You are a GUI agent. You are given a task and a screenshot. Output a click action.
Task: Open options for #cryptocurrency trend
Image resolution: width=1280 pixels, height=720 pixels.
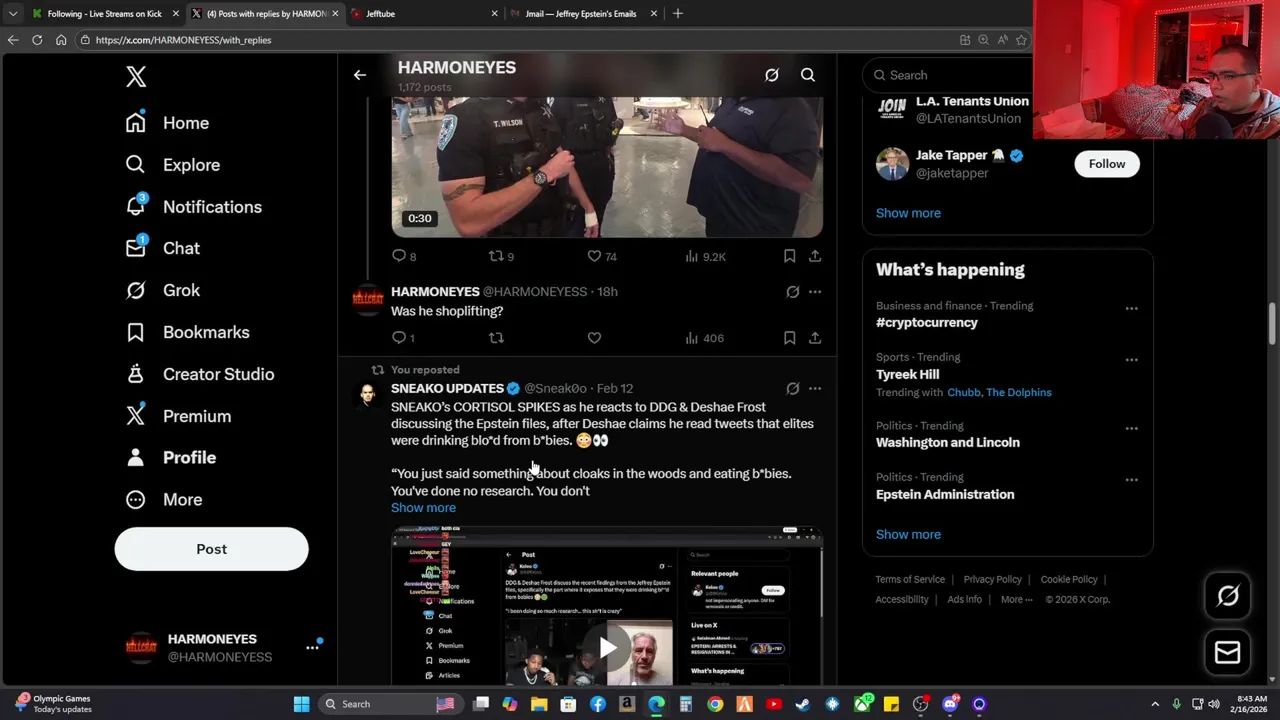click(1131, 308)
